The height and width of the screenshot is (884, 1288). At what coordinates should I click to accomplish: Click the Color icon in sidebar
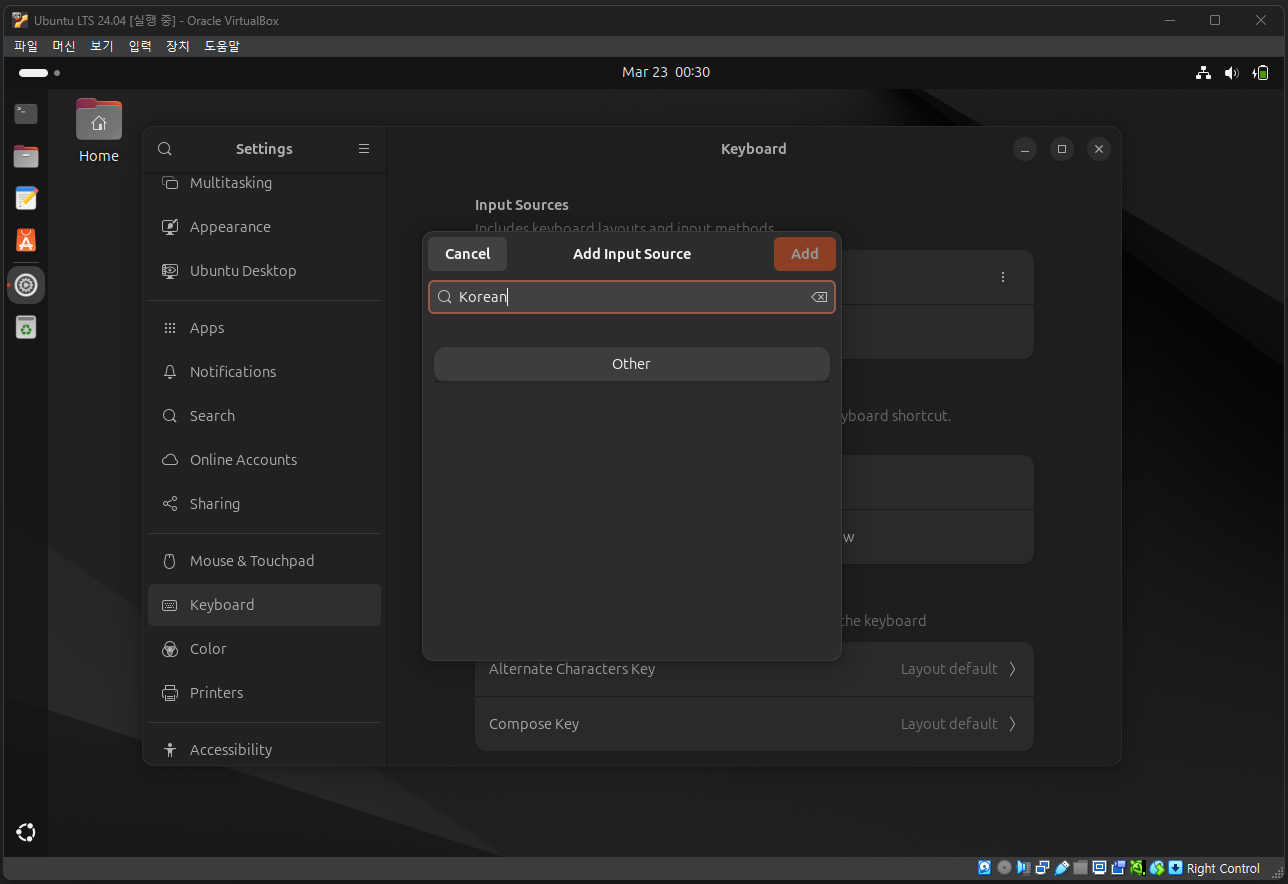click(x=170, y=649)
